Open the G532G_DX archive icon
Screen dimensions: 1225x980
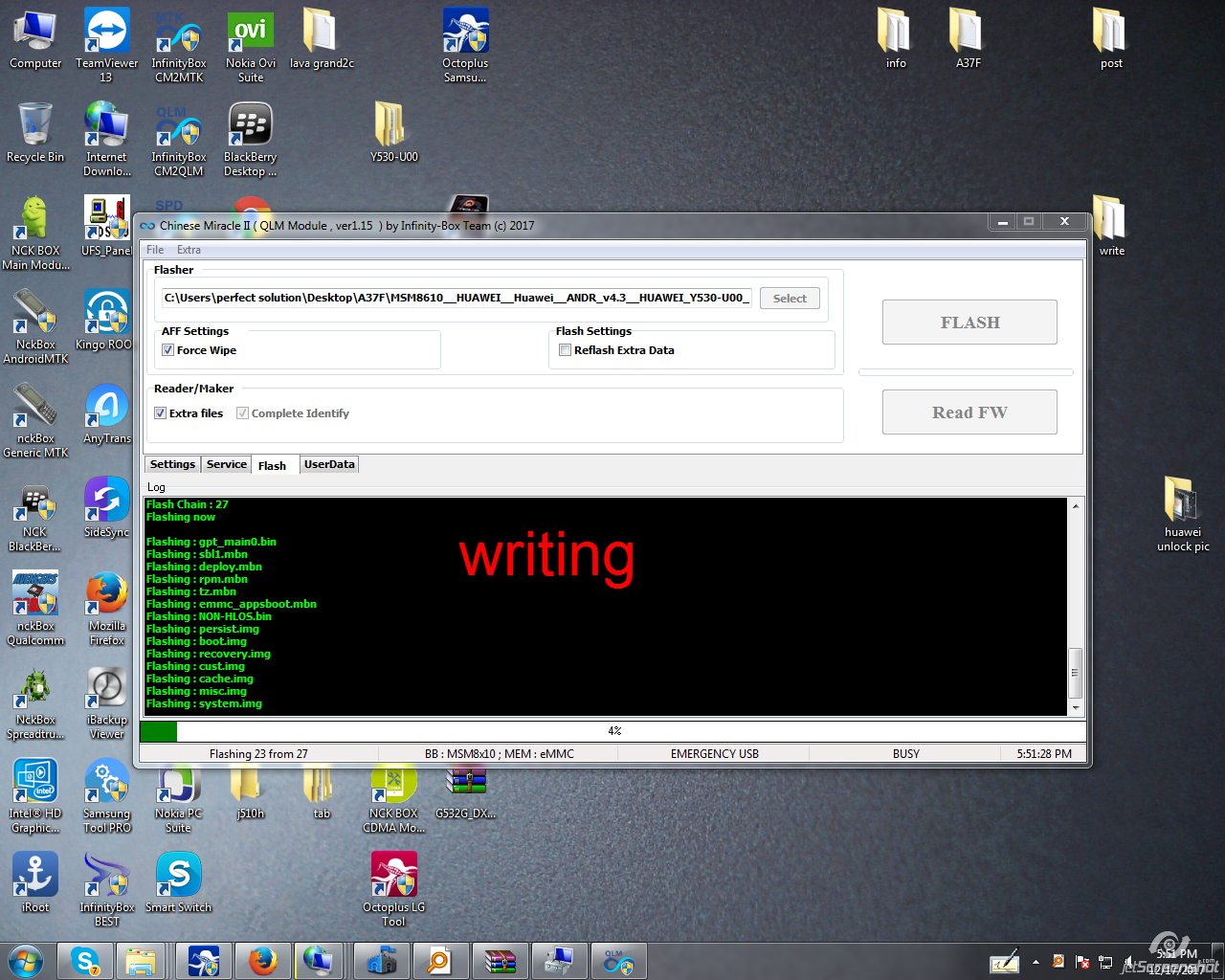465,794
